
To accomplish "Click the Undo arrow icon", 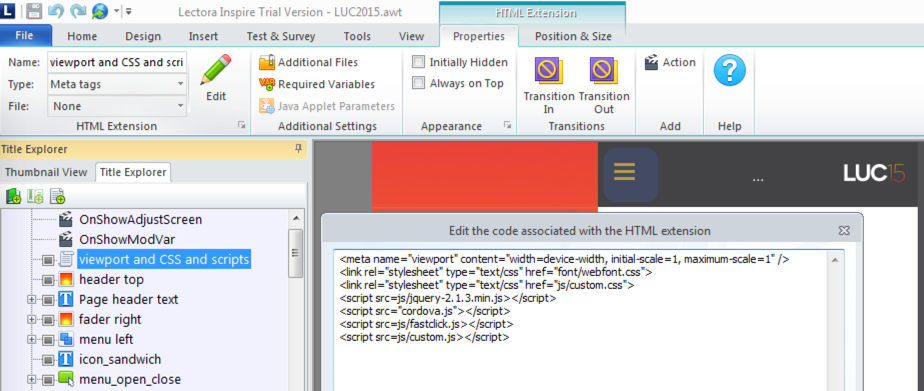I will tap(56, 10).
